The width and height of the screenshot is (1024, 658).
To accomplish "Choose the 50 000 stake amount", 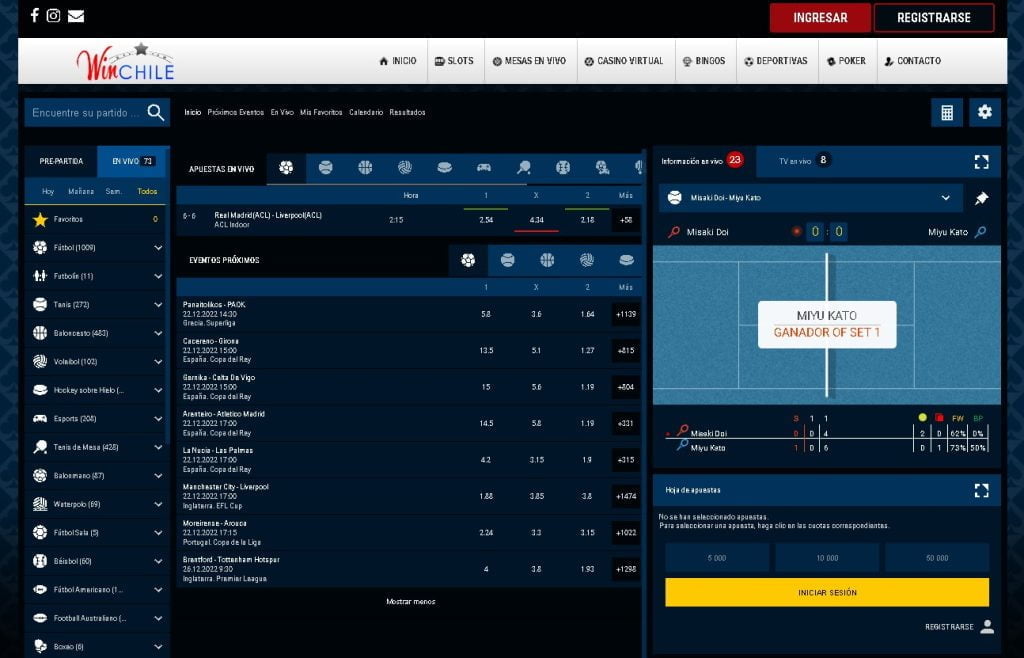I will (936, 558).
